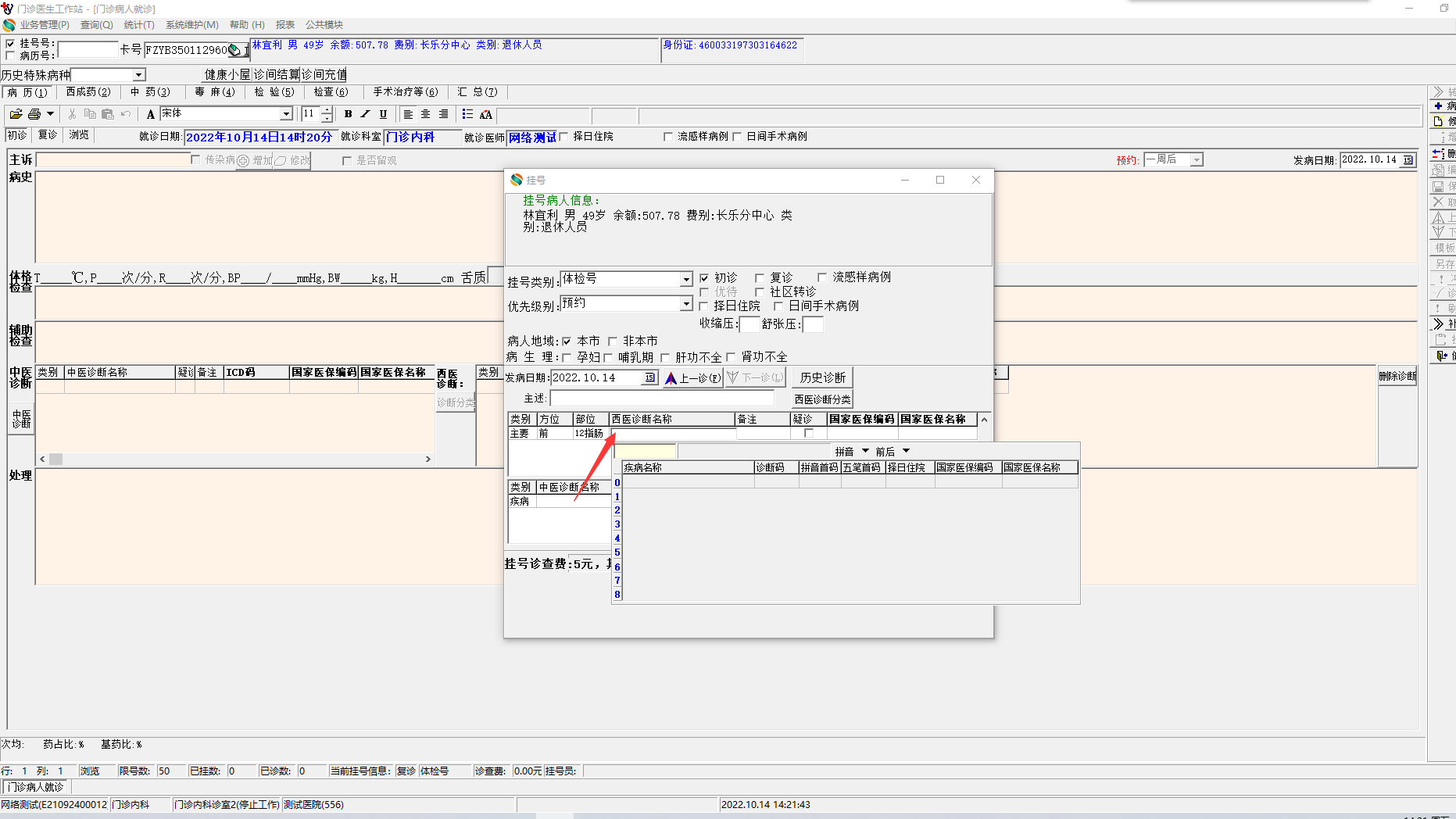Toggle underline formatting

383,114
